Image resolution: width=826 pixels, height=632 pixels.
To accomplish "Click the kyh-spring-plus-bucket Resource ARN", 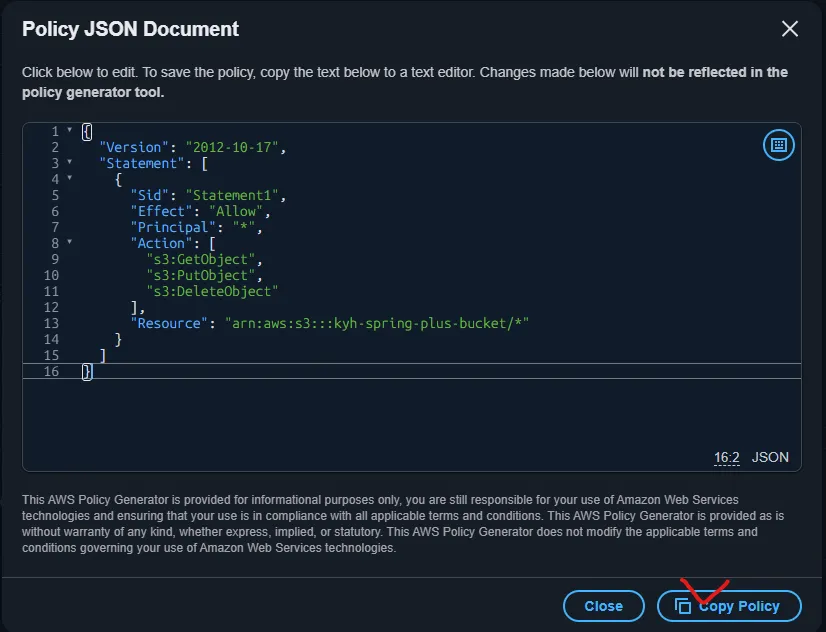I will tap(377, 324).
